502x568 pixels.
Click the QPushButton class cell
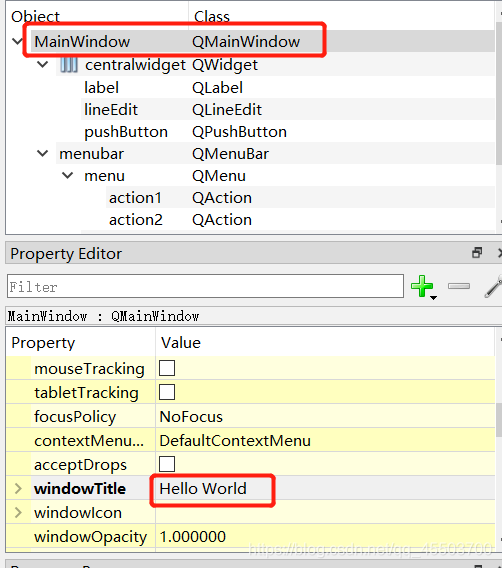(239, 132)
